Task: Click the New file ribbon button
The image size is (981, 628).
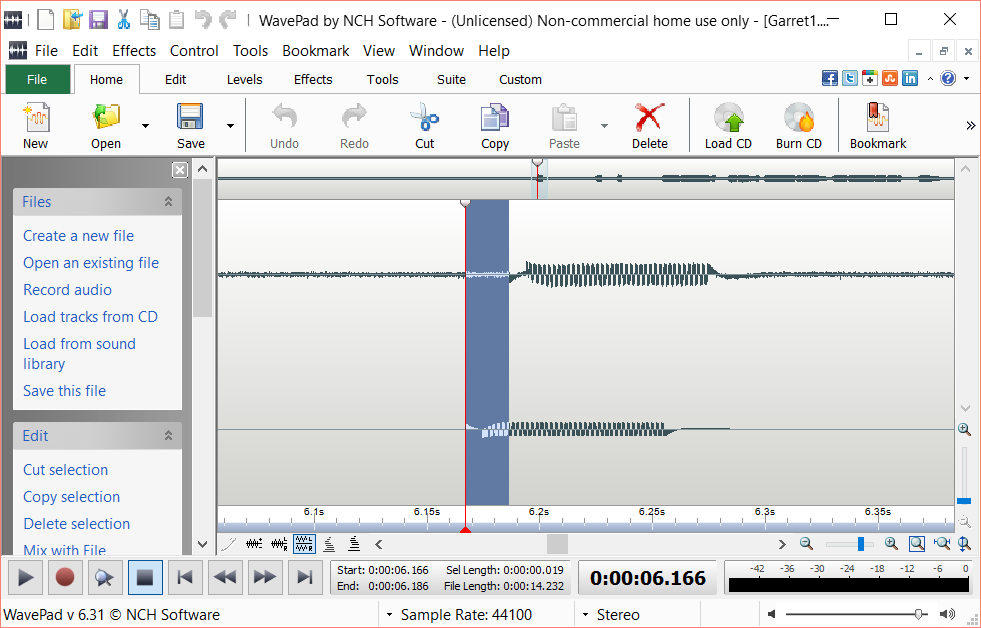Action: coord(36,126)
